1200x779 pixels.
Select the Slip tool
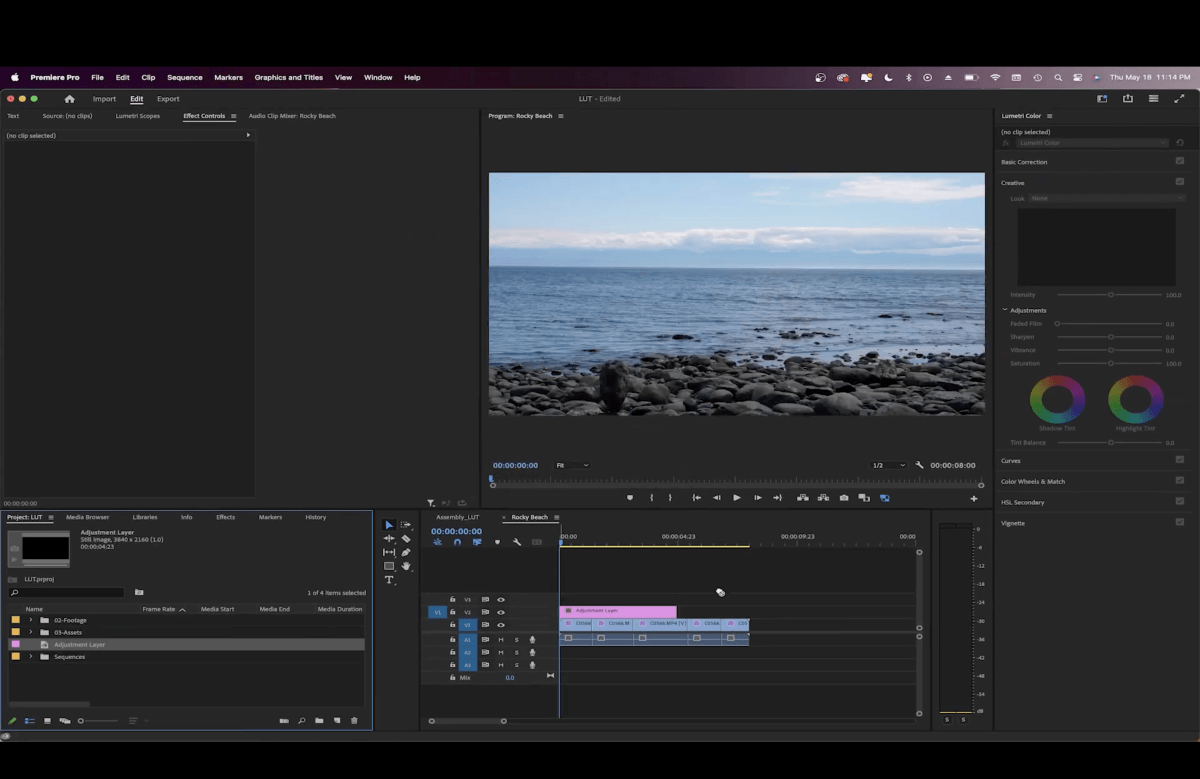389,552
